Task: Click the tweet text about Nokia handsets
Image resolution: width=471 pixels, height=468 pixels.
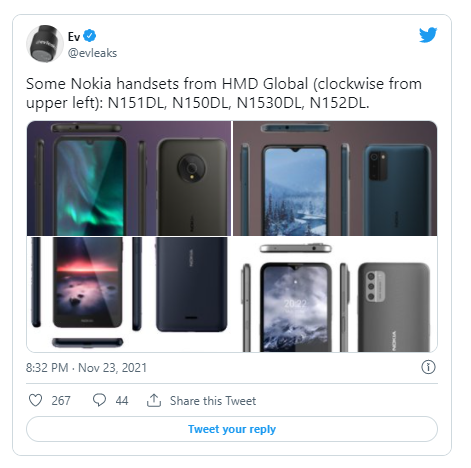Action: (224, 93)
